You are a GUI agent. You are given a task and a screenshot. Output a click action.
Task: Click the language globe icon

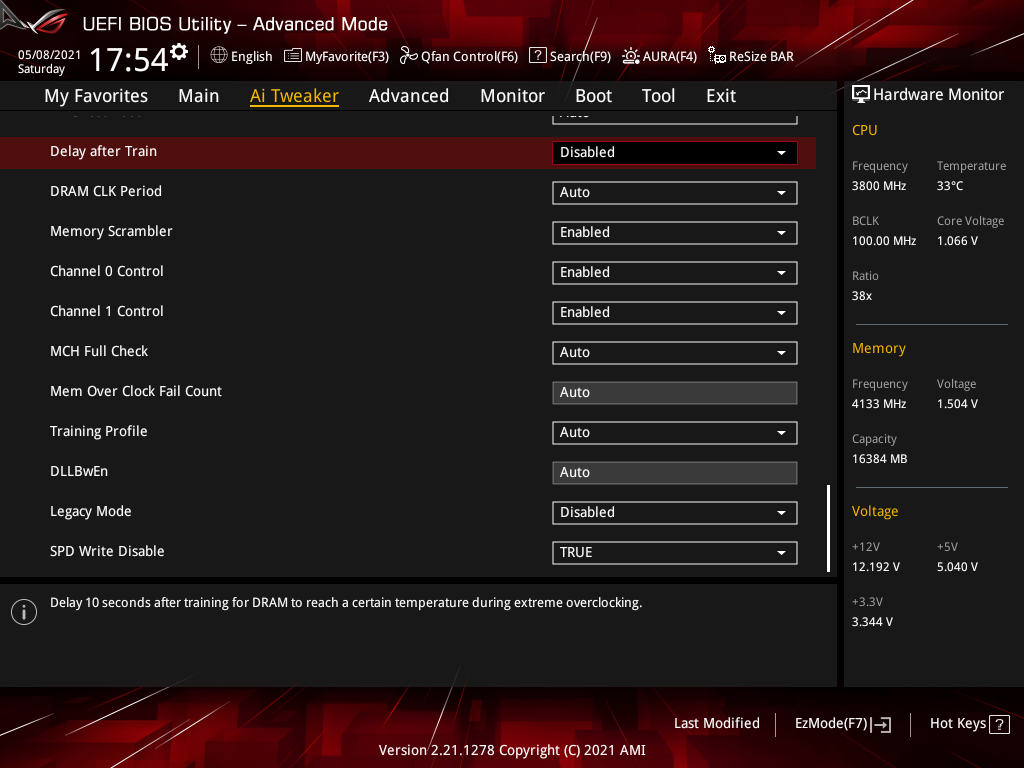coord(219,56)
